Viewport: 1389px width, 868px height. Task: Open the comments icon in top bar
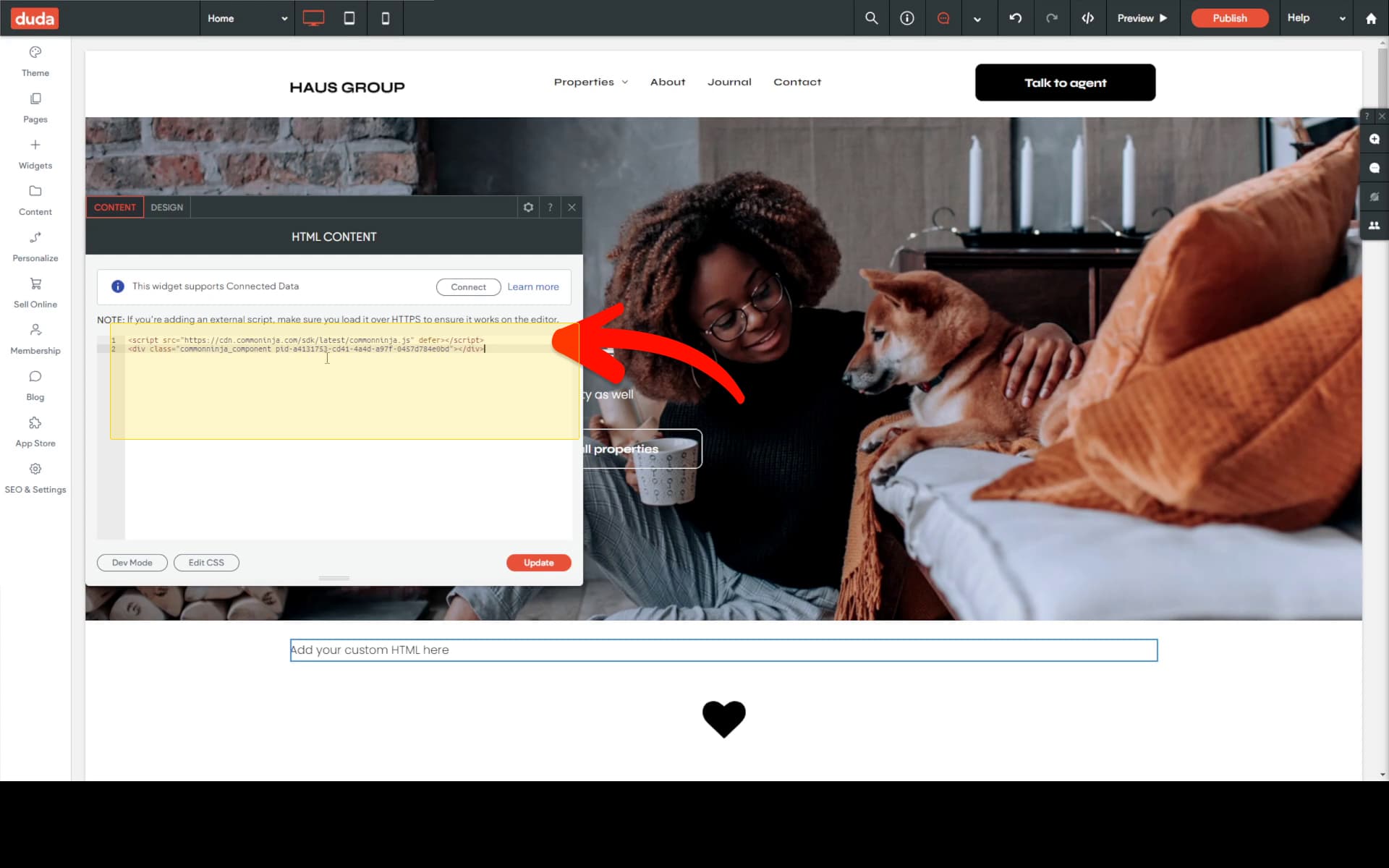click(x=943, y=18)
